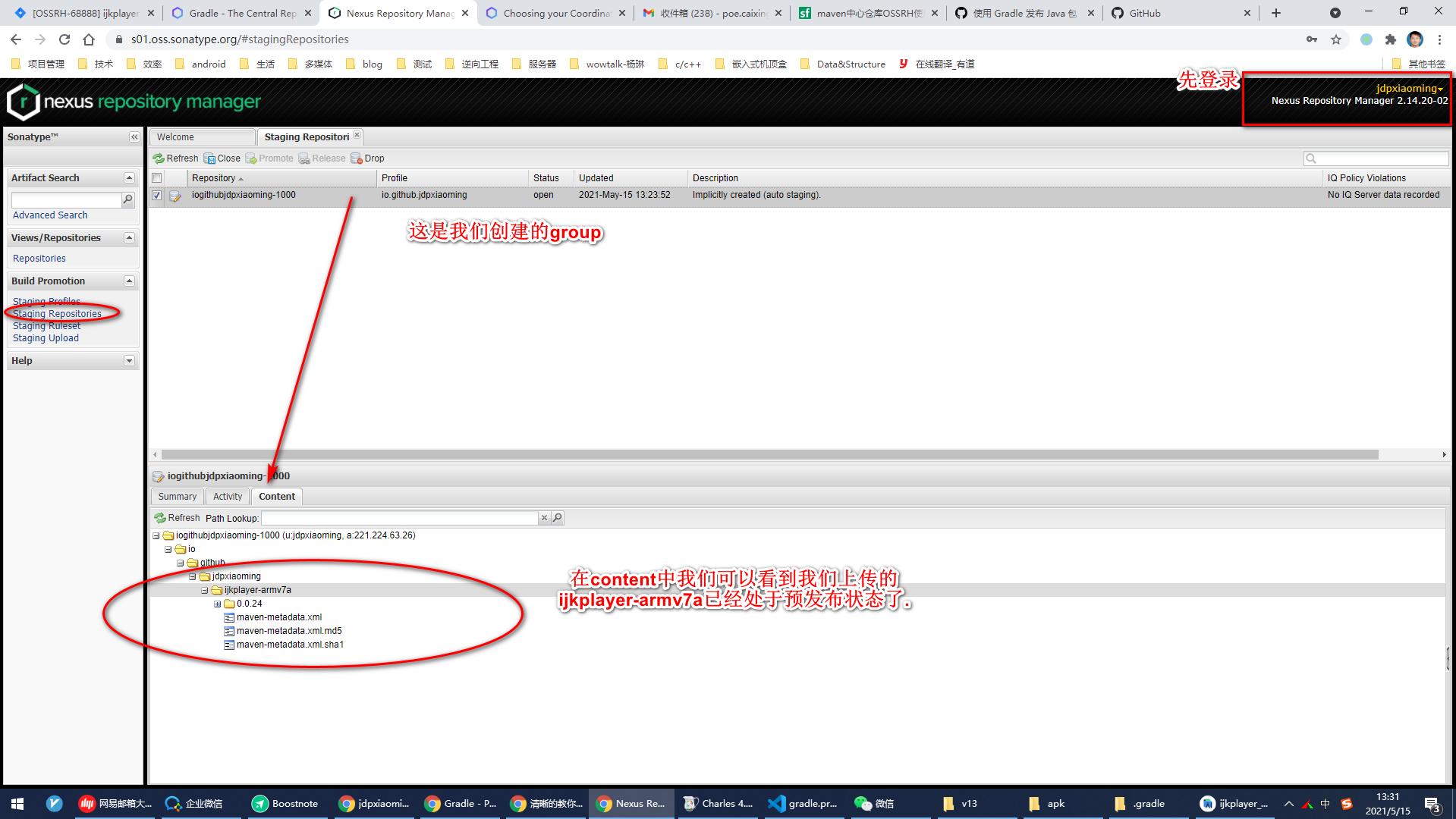Click the Promote toolbar button
The height and width of the screenshot is (819, 1456).
pyautogui.click(x=269, y=158)
